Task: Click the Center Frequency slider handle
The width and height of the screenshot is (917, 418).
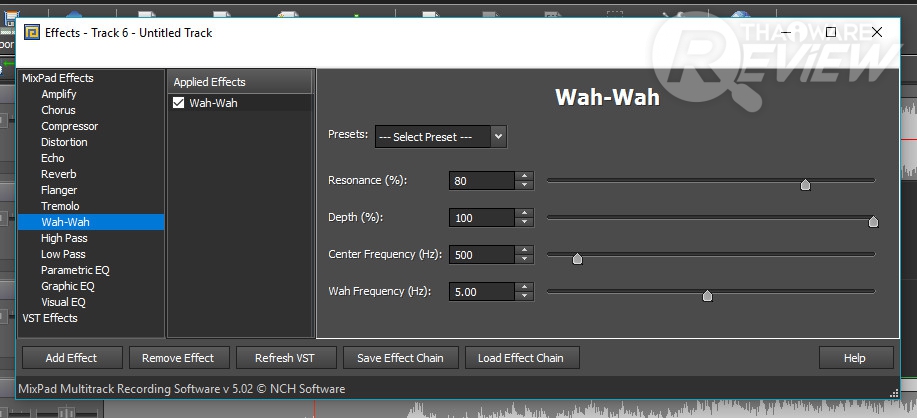Action: click(x=577, y=258)
